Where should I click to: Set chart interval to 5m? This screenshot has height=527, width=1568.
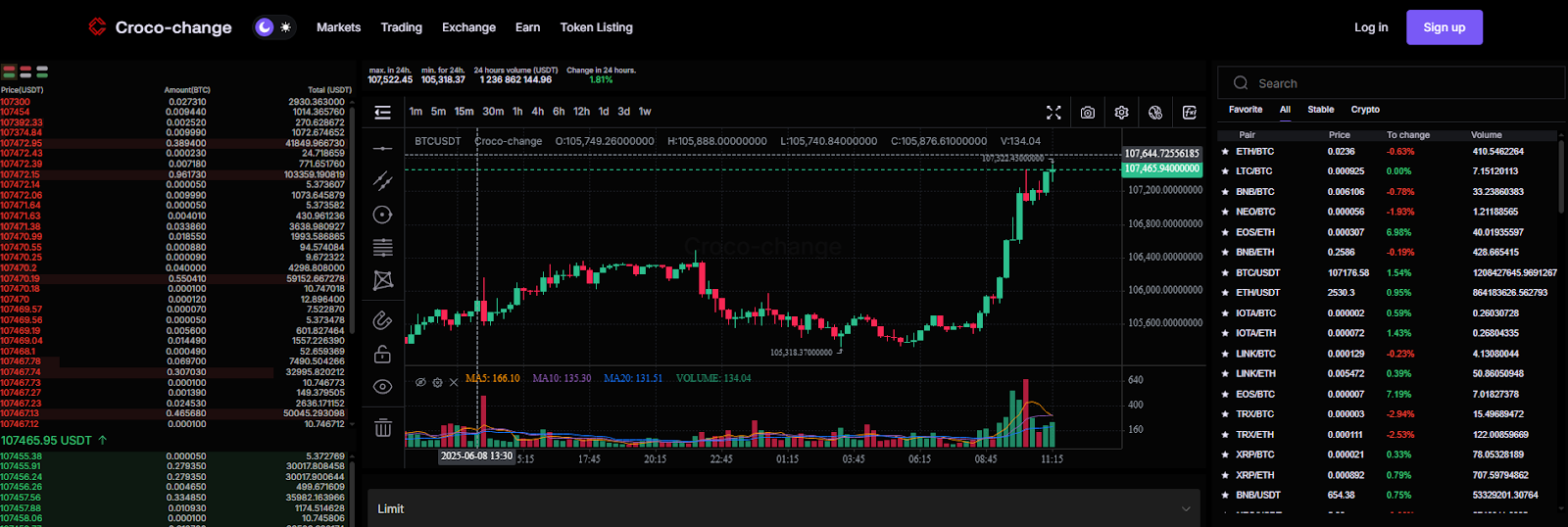438,112
